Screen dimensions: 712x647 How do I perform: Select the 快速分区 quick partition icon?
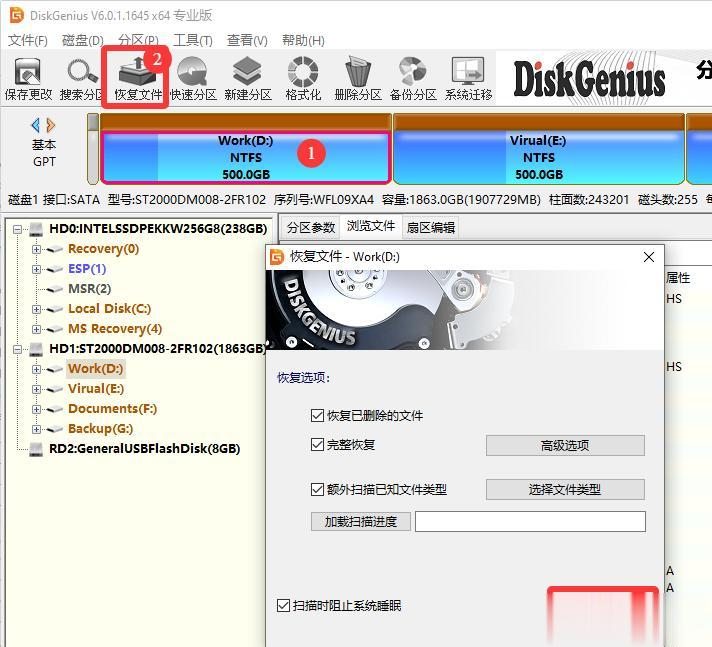tap(193, 79)
